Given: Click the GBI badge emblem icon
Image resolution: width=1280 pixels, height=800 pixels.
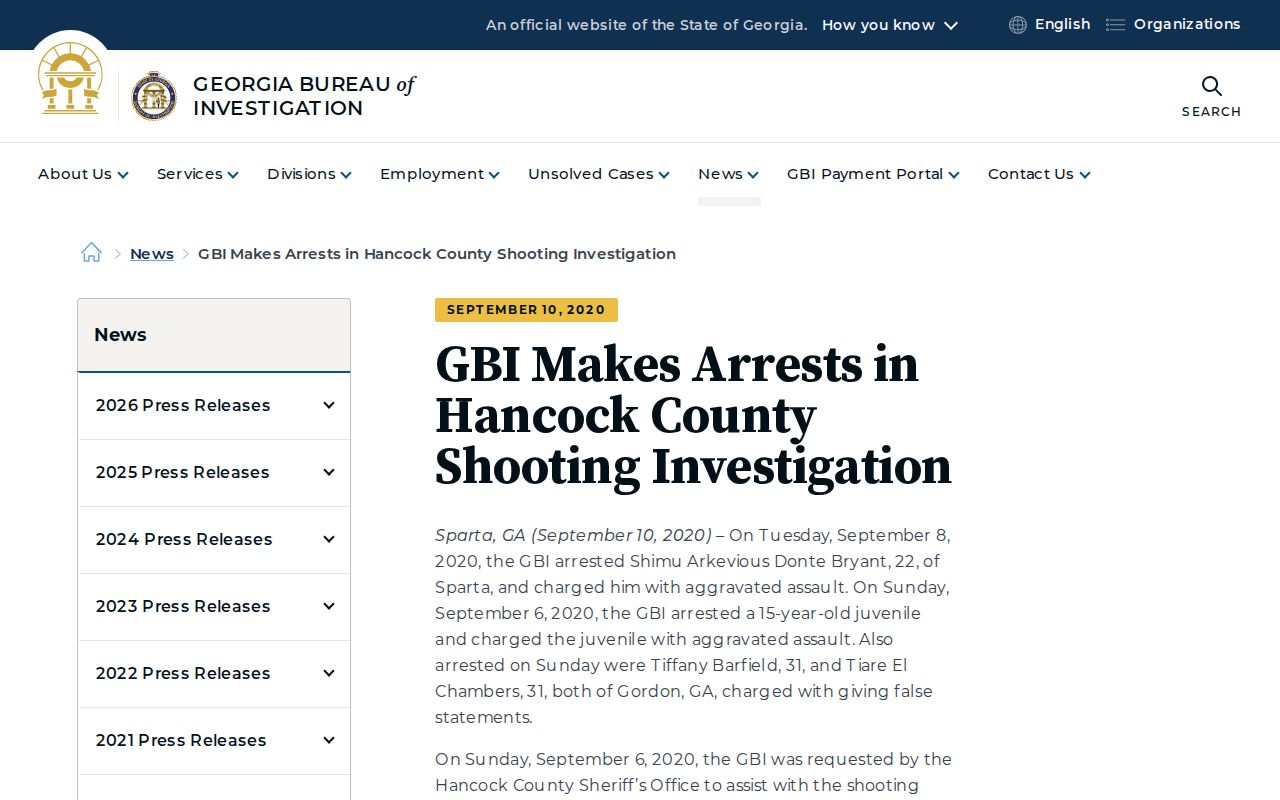Looking at the screenshot, I should (x=154, y=96).
